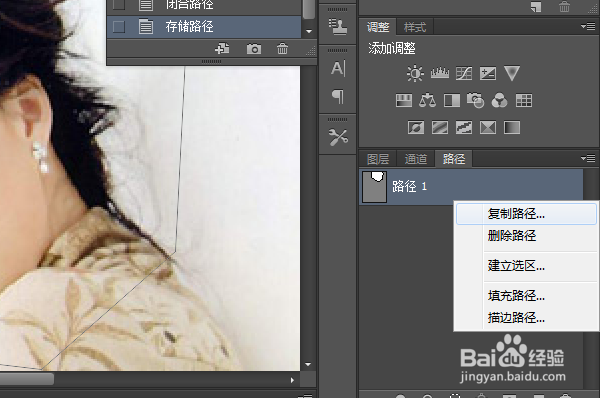Screen dimensions: 600x398
Task: Add a Levels adjustment
Action: [x=440, y=73]
